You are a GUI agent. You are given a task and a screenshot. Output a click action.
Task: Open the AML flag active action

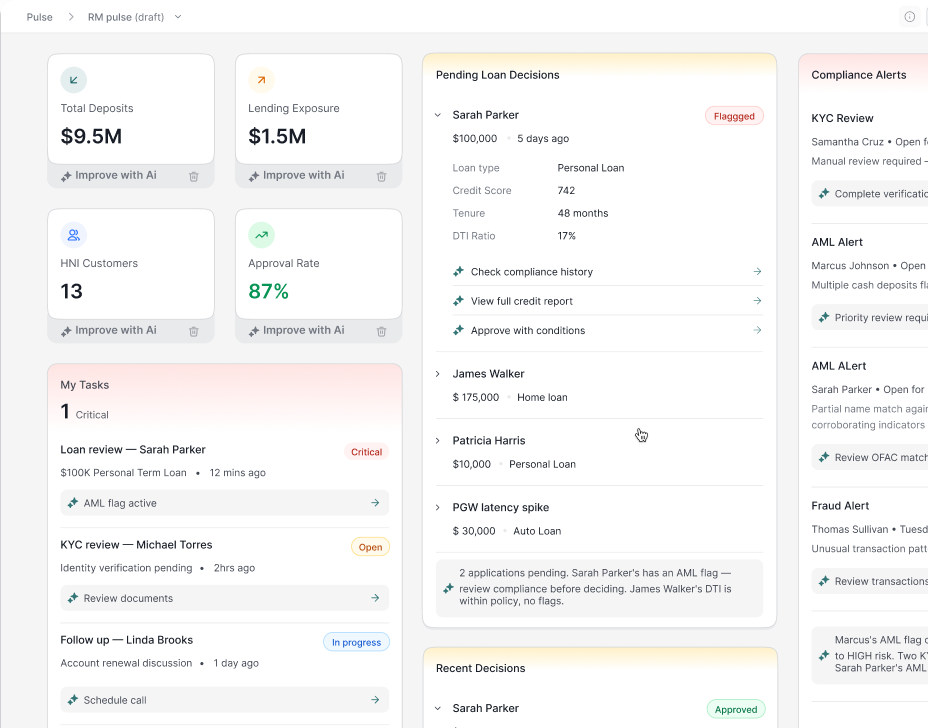[224, 502]
